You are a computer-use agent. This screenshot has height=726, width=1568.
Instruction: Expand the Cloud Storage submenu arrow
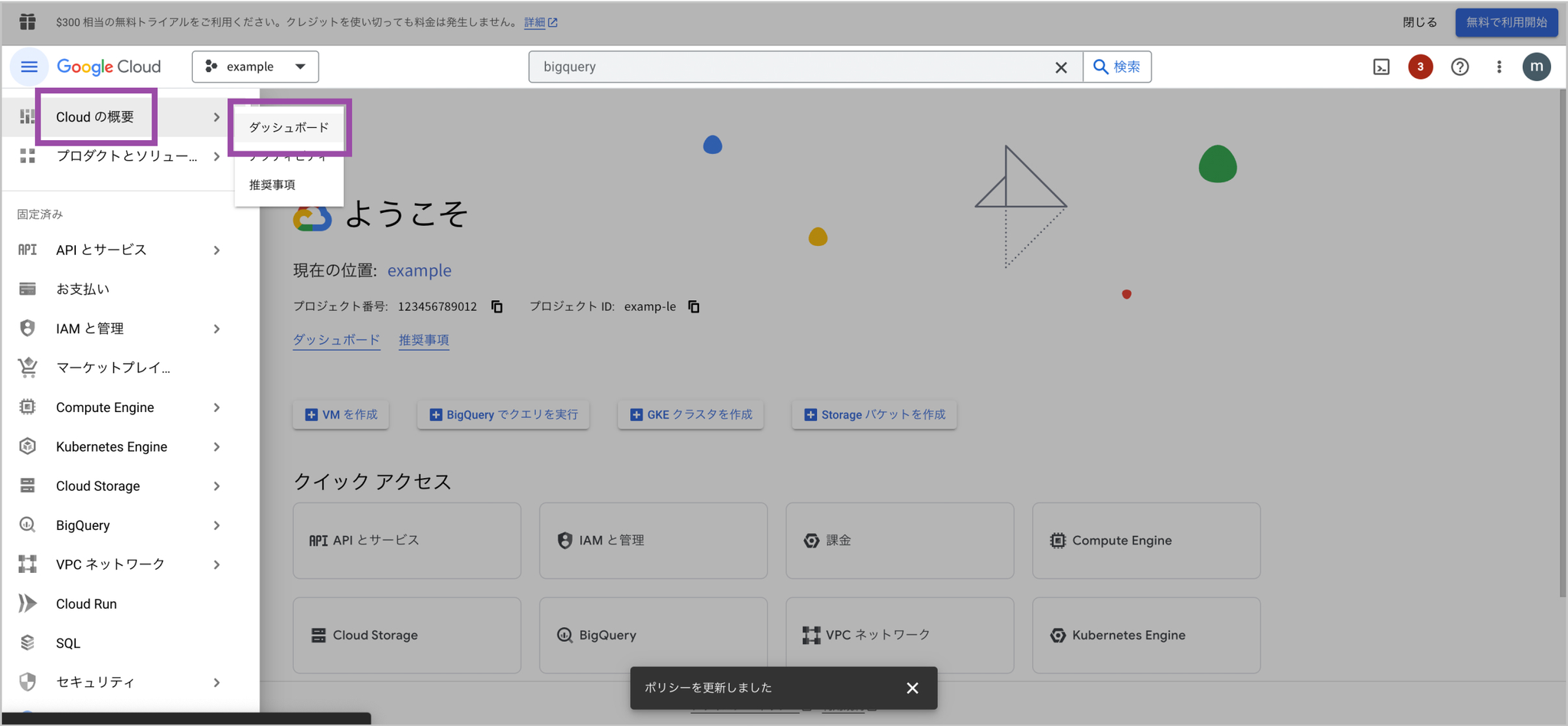coord(217,486)
